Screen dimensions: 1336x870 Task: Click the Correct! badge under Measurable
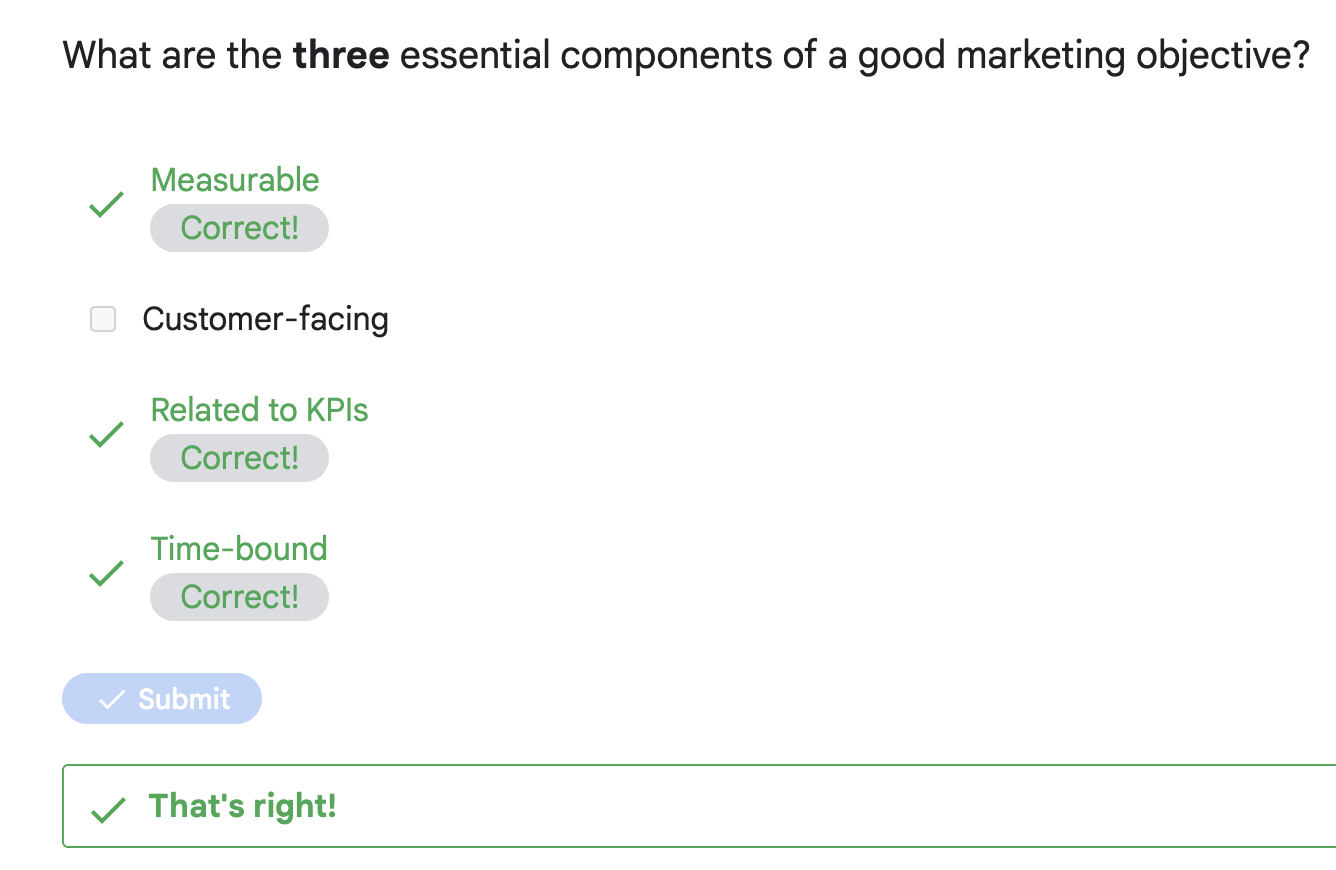coord(239,228)
